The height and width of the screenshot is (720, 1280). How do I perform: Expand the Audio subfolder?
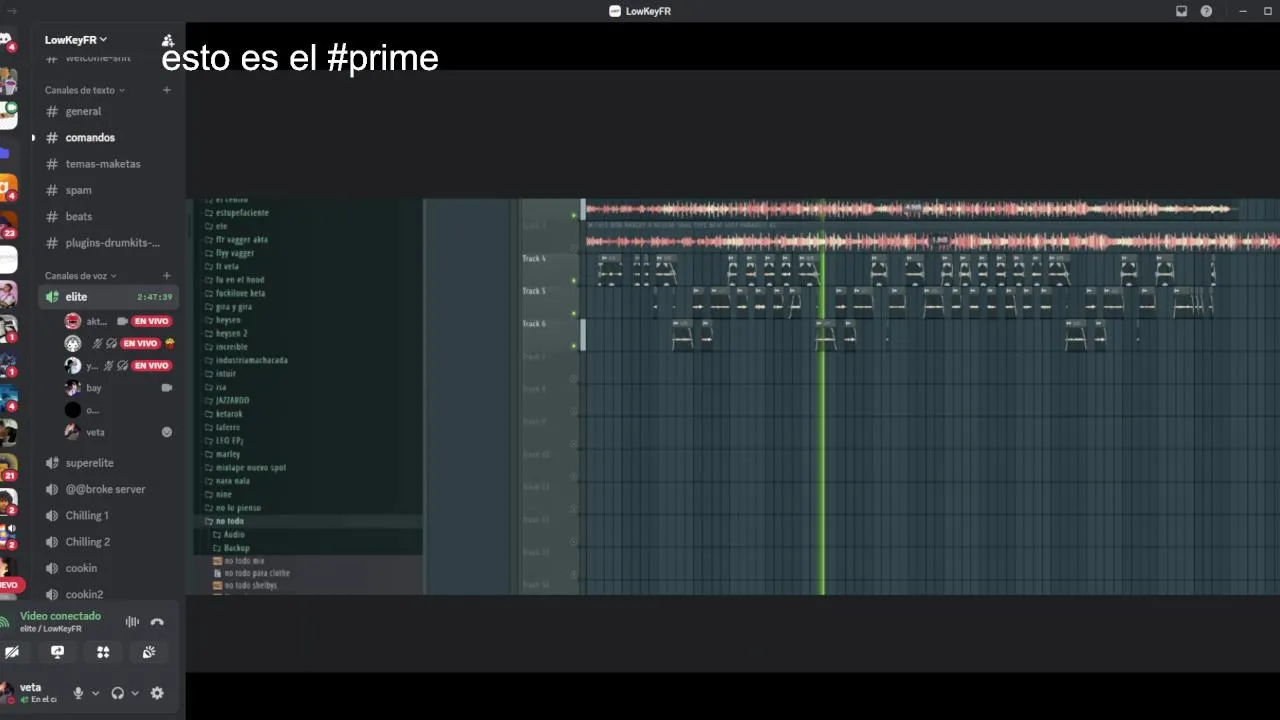tap(234, 535)
